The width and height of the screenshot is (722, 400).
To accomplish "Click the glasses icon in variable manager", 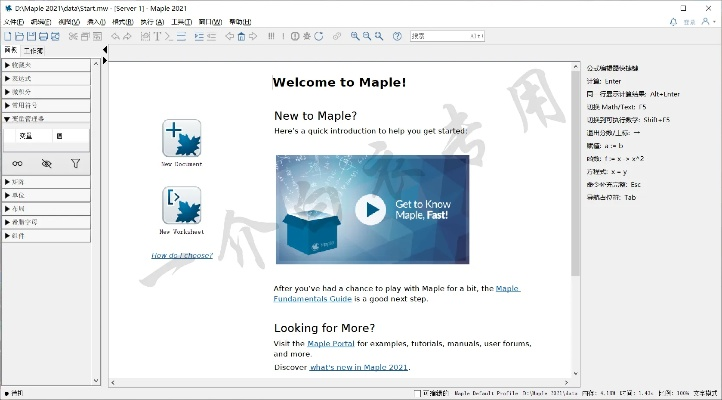I will point(17,163).
